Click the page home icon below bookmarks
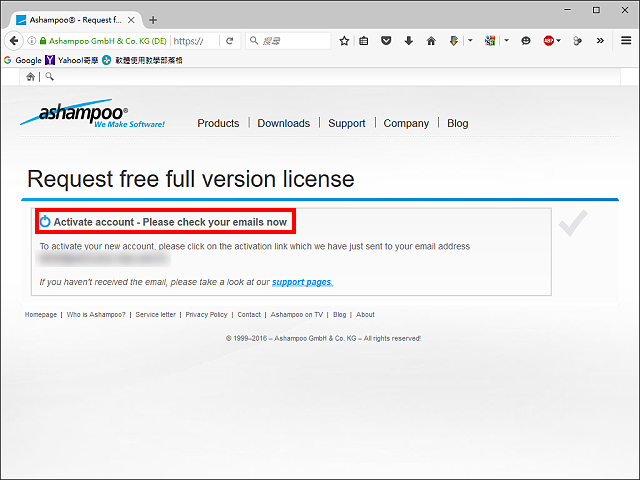 (31, 76)
